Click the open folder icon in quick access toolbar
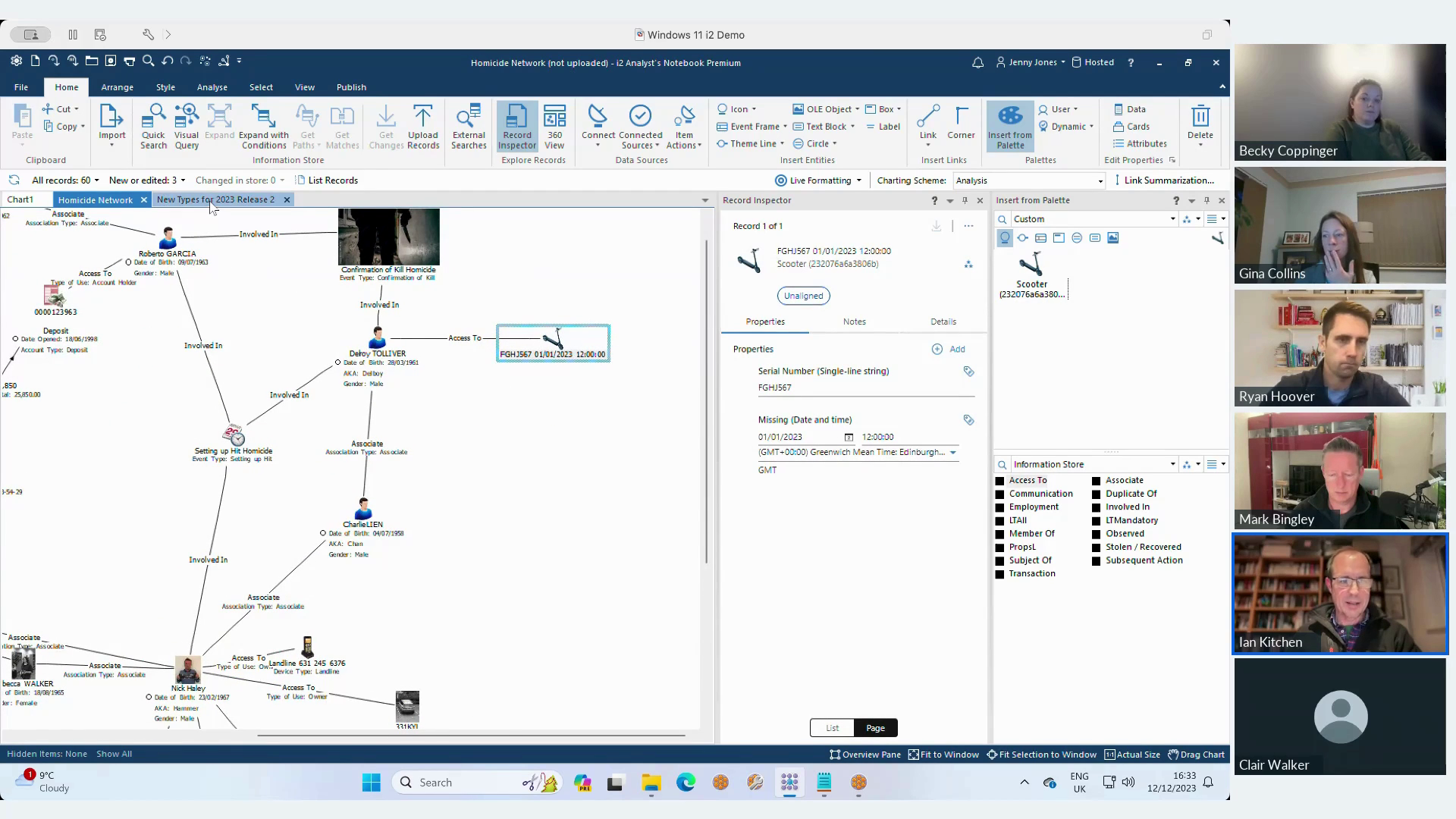 [92, 61]
